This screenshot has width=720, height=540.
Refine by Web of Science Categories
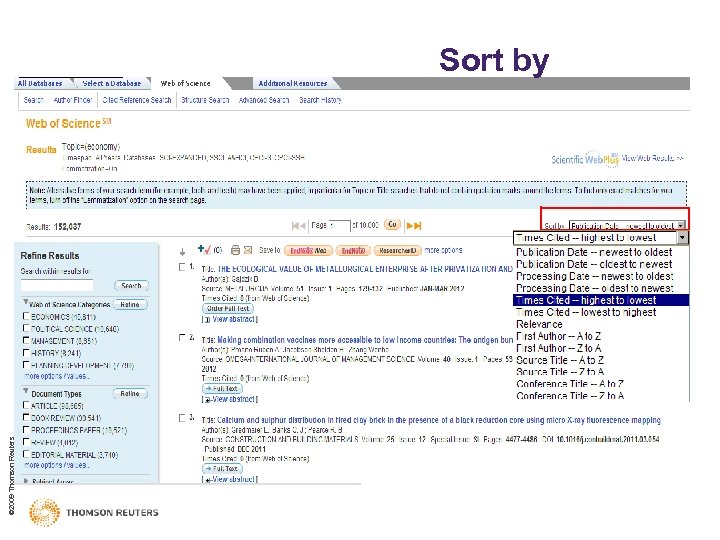pyautogui.click(x=130, y=304)
